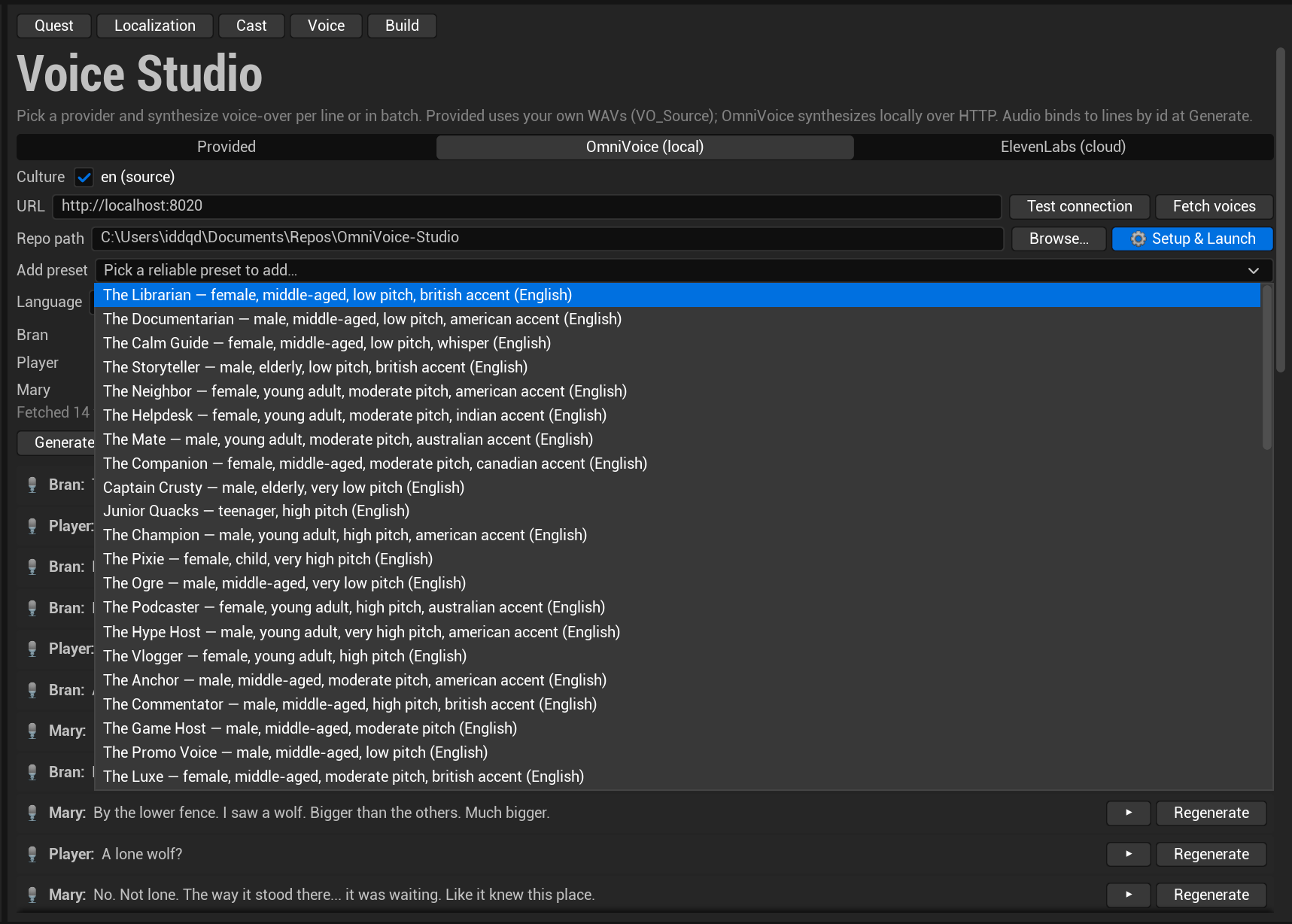1292x924 pixels.
Task: Select The Vlogger preset
Action: click(x=677, y=656)
